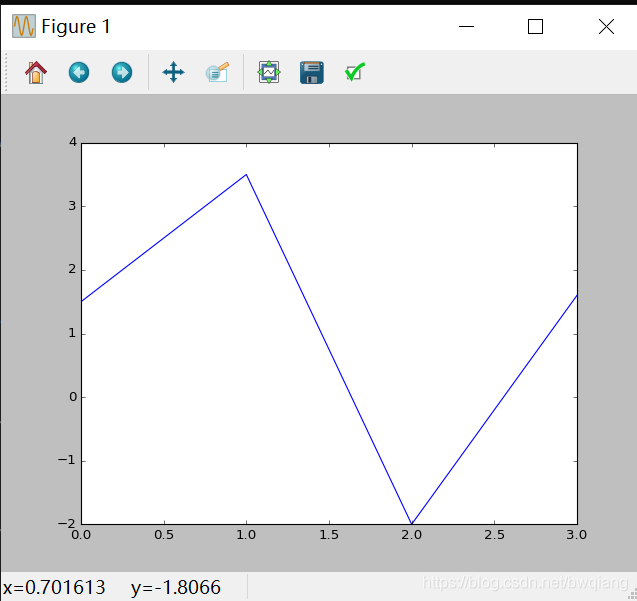Reset the plot with the Home icon
This screenshot has width=637, height=601.
[x=36, y=73]
